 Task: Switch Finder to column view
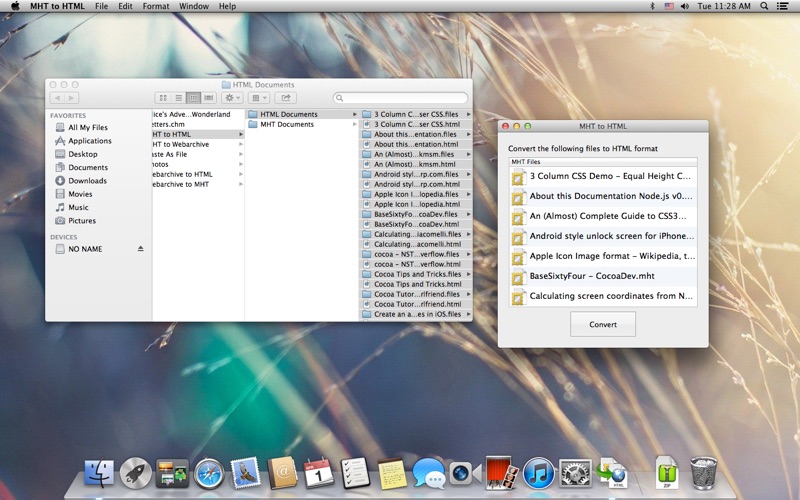point(193,98)
